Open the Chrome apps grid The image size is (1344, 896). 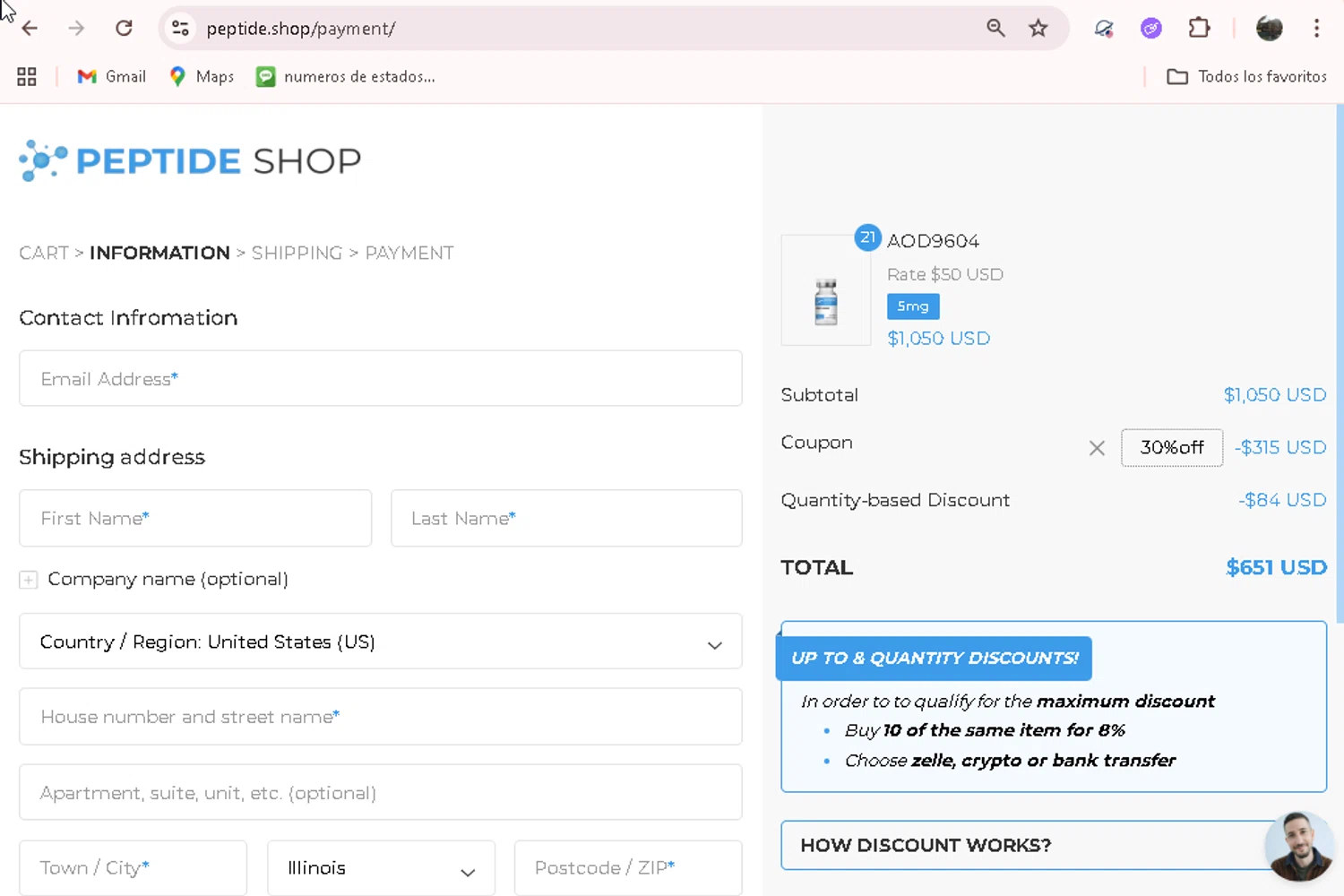27,77
